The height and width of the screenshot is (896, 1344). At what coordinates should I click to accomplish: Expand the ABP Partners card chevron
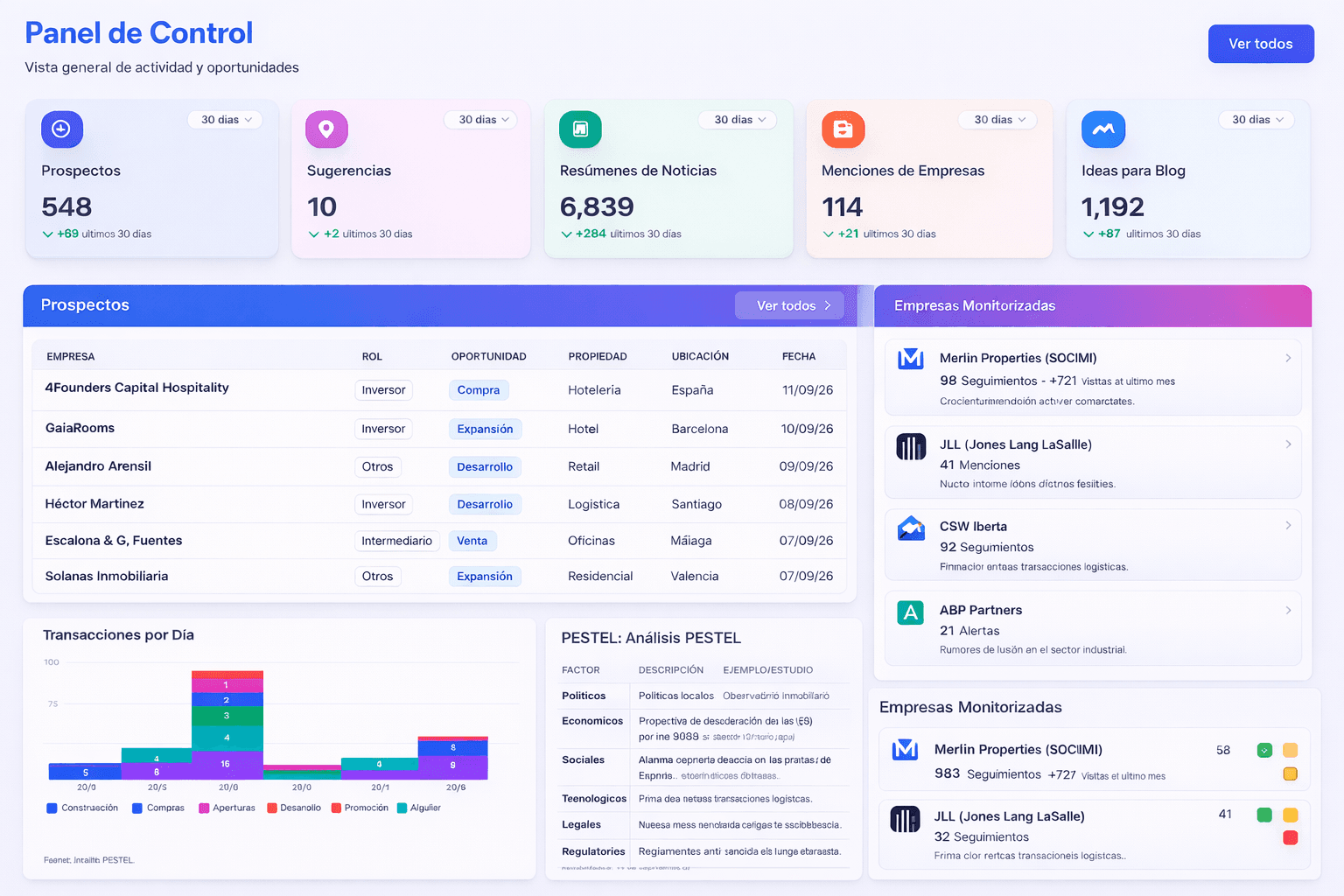tap(1288, 610)
